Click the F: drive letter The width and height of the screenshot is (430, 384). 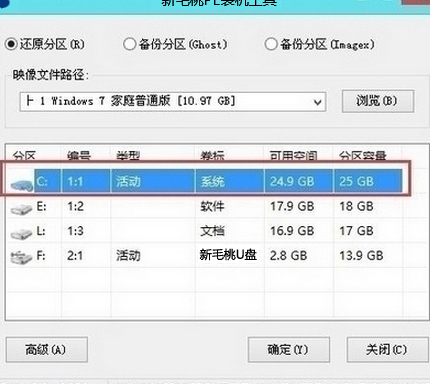[x=41, y=256]
